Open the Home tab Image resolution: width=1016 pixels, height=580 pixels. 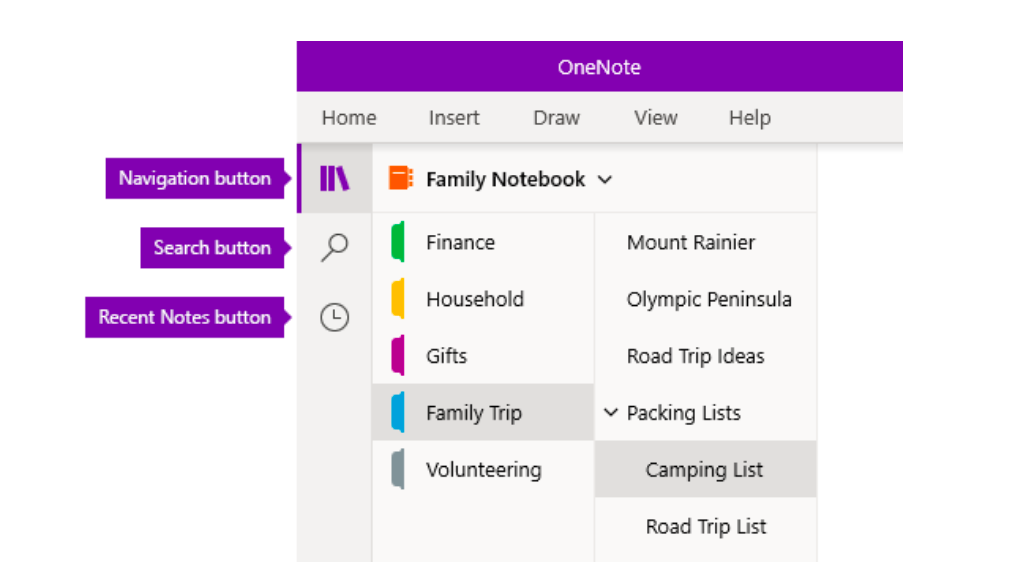[349, 117]
